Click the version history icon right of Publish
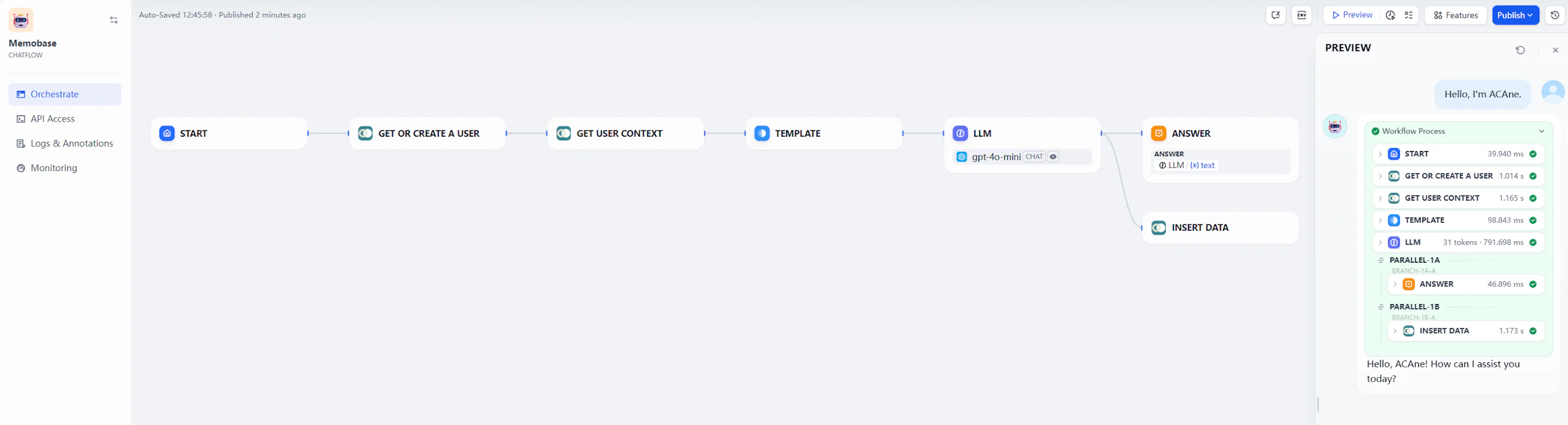The image size is (1568, 425). tap(1555, 15)
